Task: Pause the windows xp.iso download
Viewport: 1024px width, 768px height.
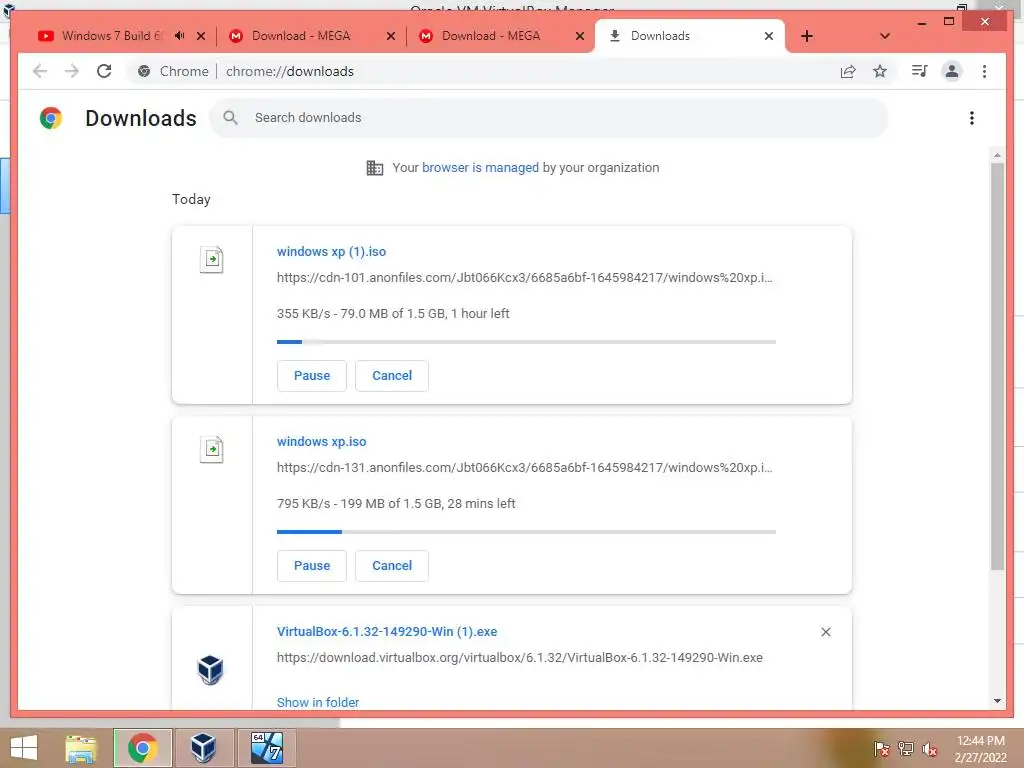Action: (312, 566)
